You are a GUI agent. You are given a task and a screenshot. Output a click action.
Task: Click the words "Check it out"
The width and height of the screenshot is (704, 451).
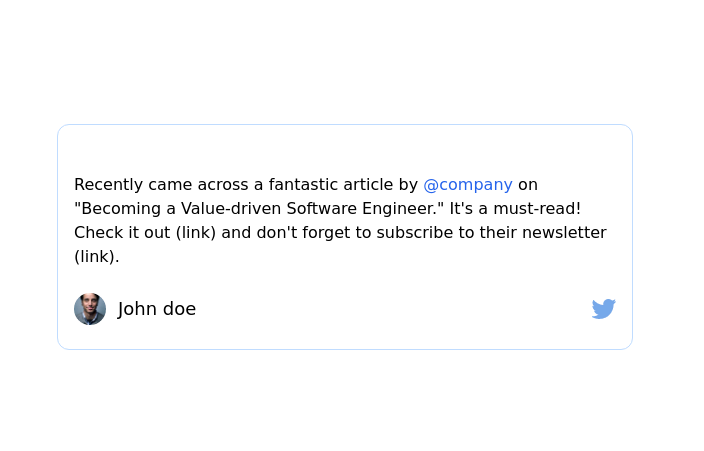[122, 233]
